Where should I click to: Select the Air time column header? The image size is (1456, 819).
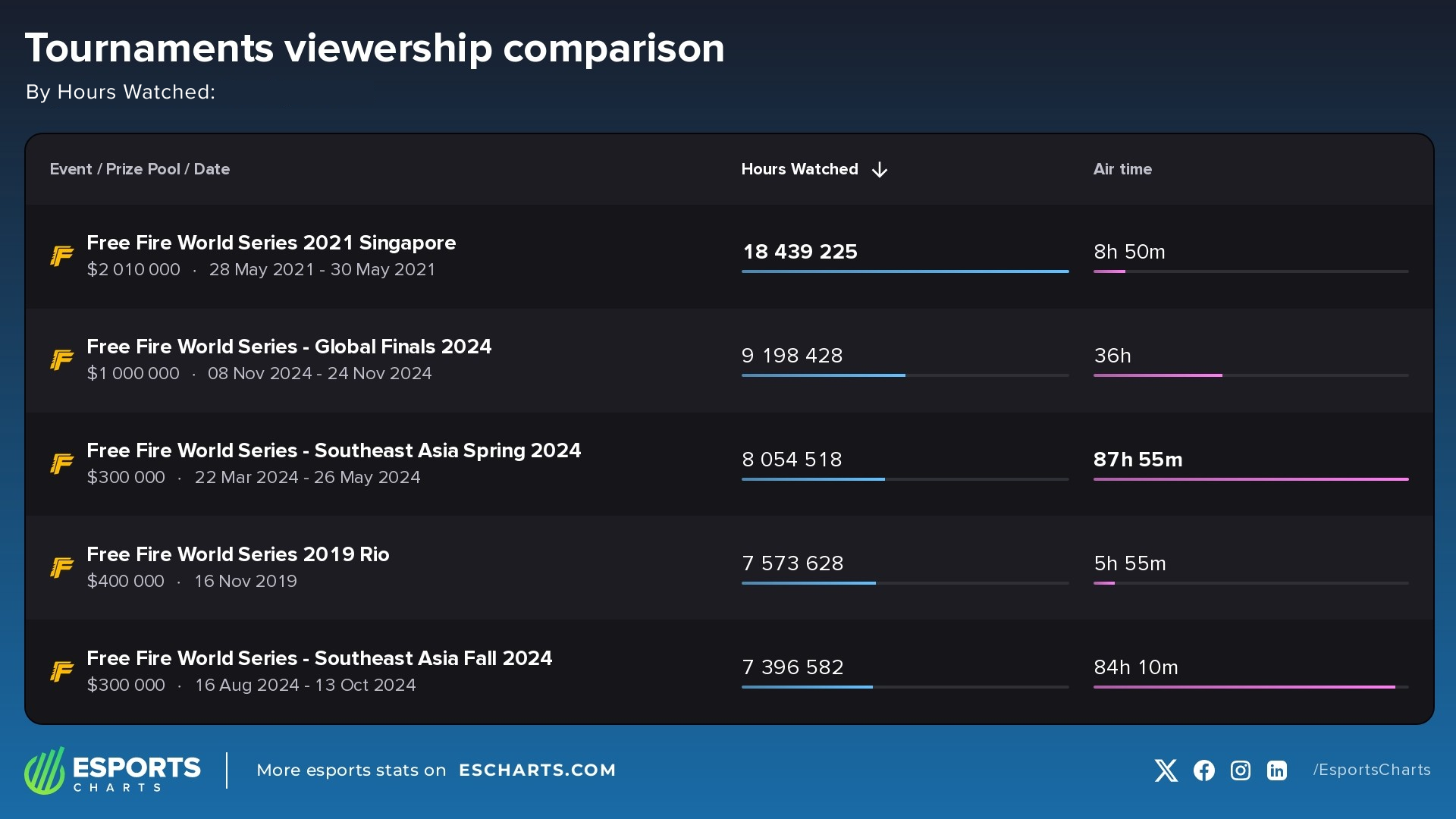tap(1122, 170)
